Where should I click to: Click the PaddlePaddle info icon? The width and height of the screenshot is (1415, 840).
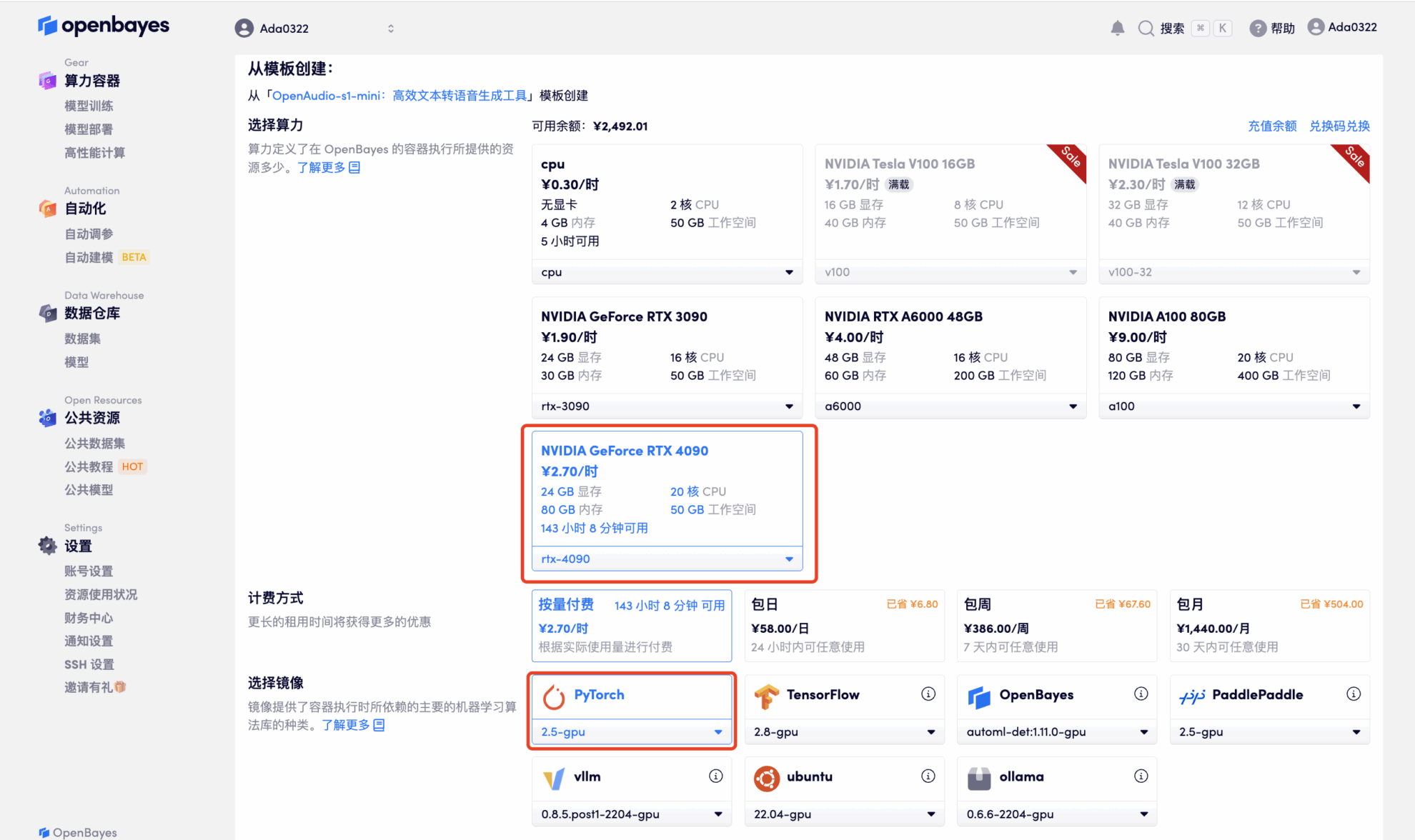coord(1353,694)
